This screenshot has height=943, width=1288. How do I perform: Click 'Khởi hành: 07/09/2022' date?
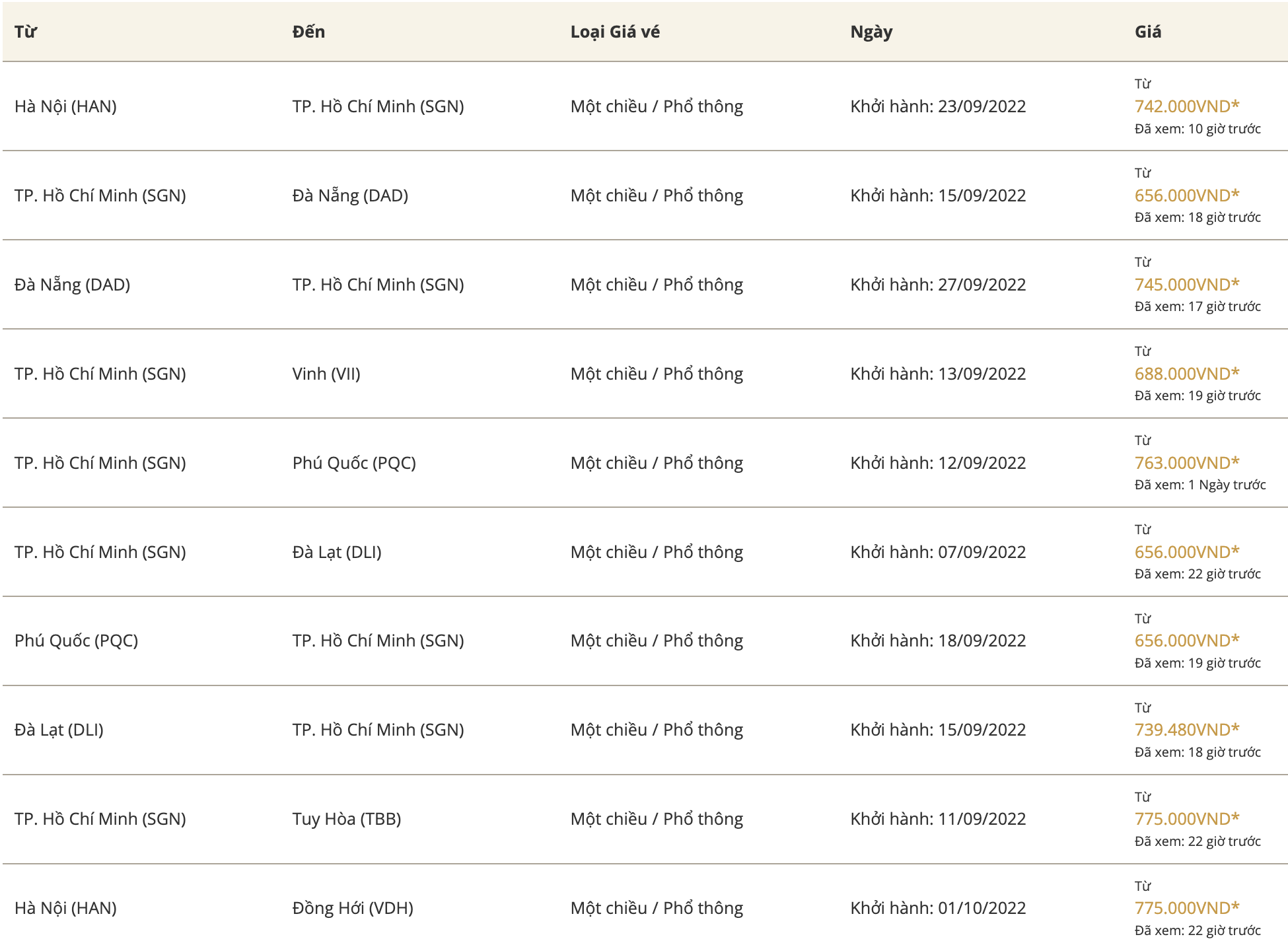pos(938,552)
